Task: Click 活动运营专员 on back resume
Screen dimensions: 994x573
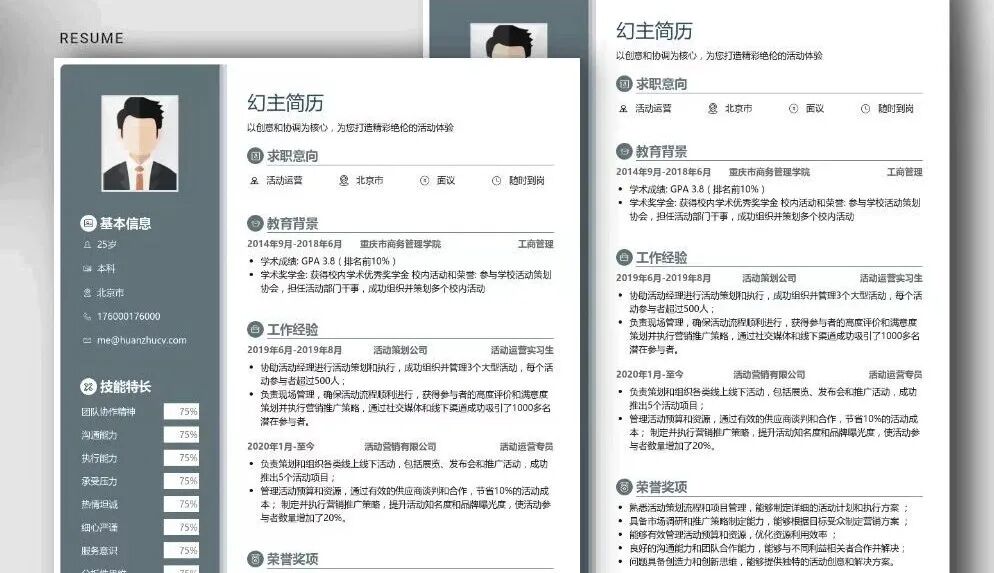Action: click(x=895, y=375)
